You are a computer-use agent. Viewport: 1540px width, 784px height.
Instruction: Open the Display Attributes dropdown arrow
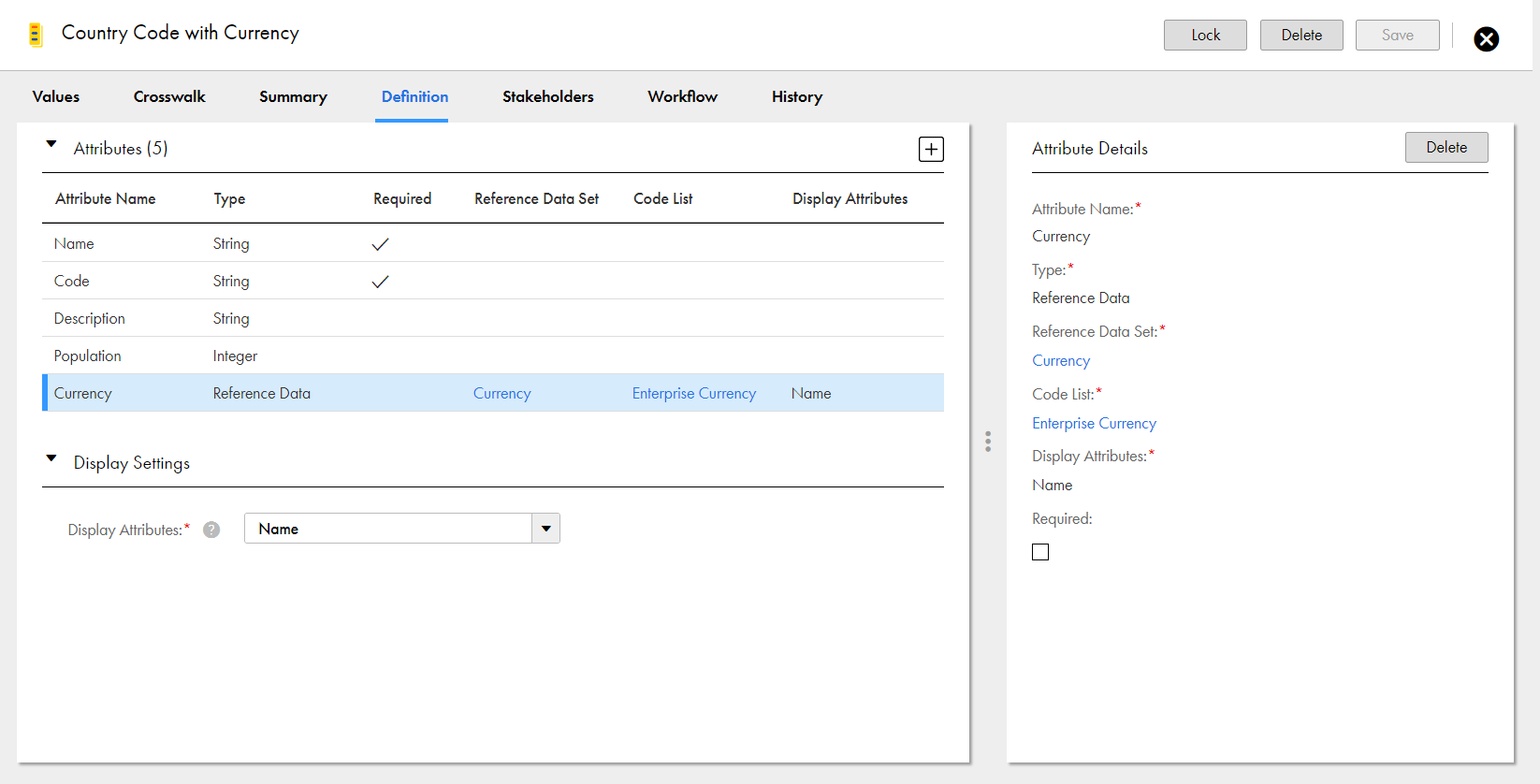tap(546, 529)
